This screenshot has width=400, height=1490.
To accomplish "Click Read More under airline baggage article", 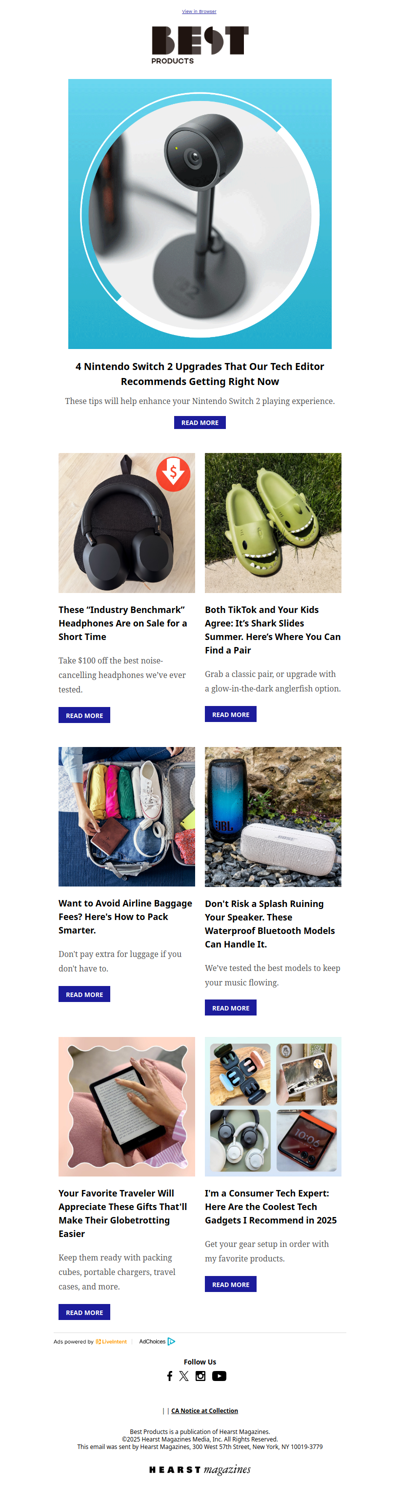I will (x=84, y=994).
